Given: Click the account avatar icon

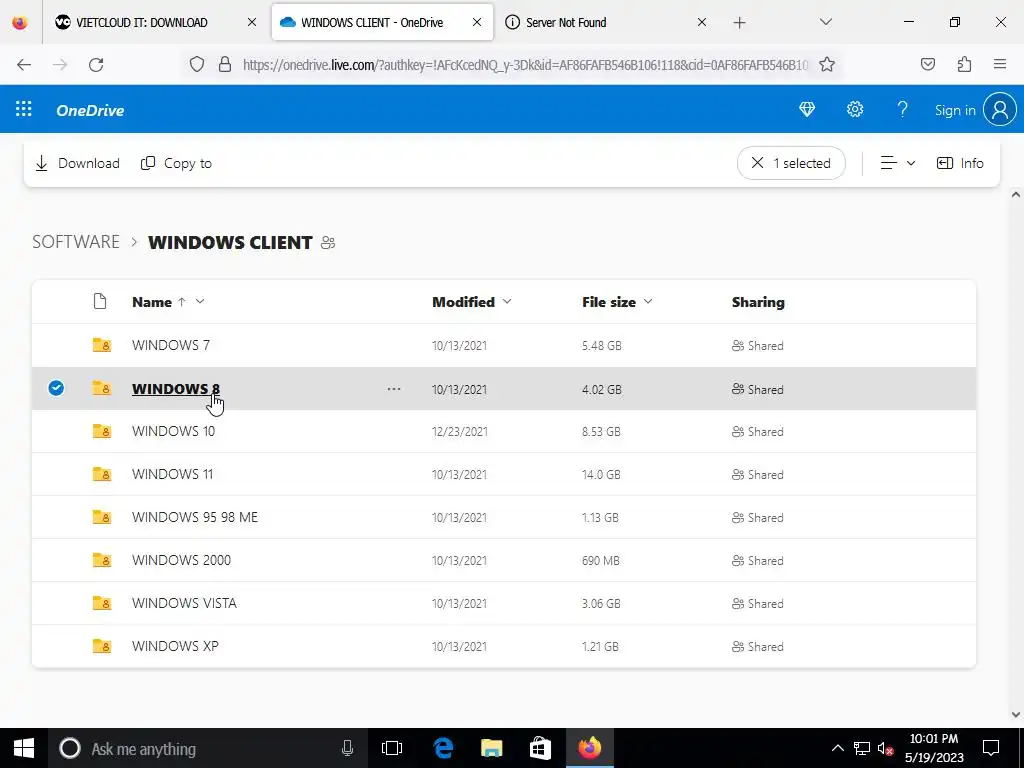Looking at the screenshot, I should (x=1000, y=110).
